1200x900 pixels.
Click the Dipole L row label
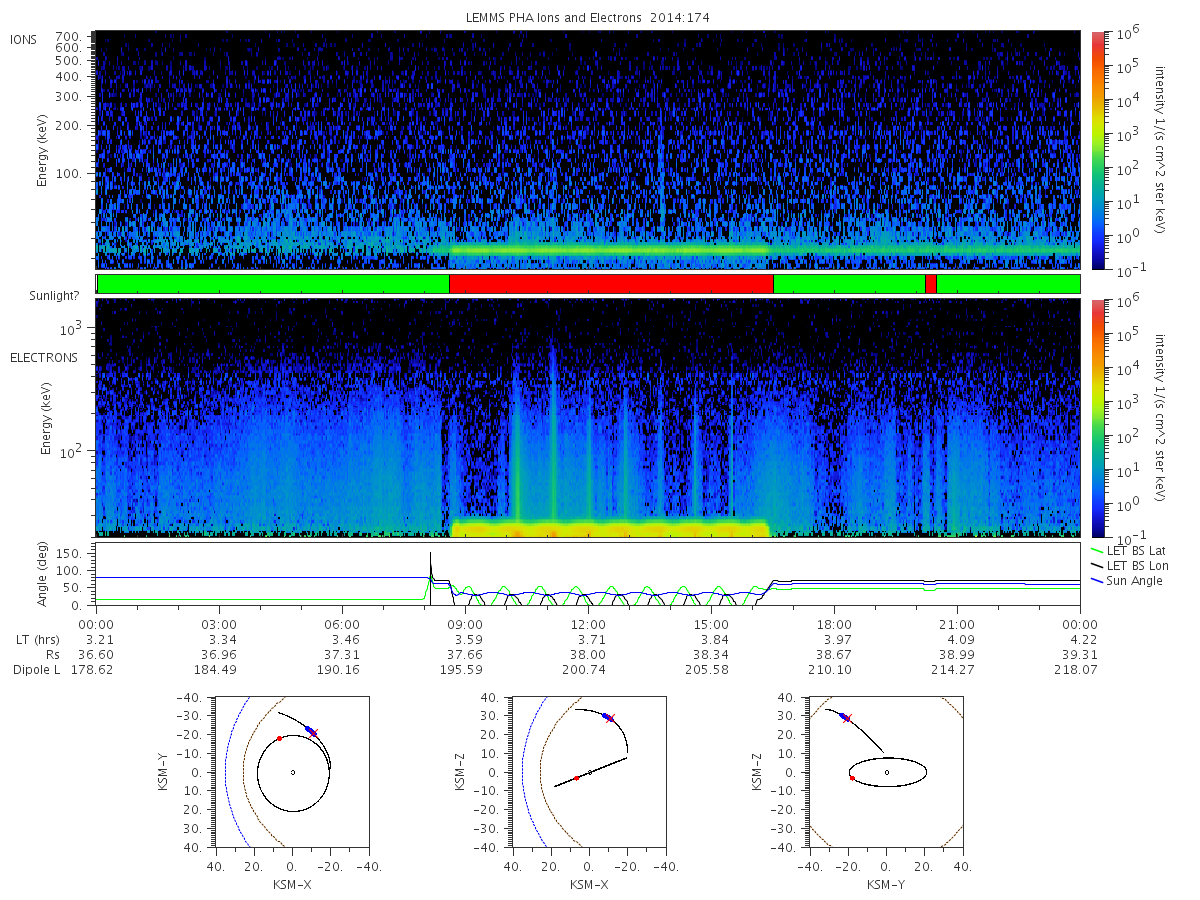click(x=36, y=669)
